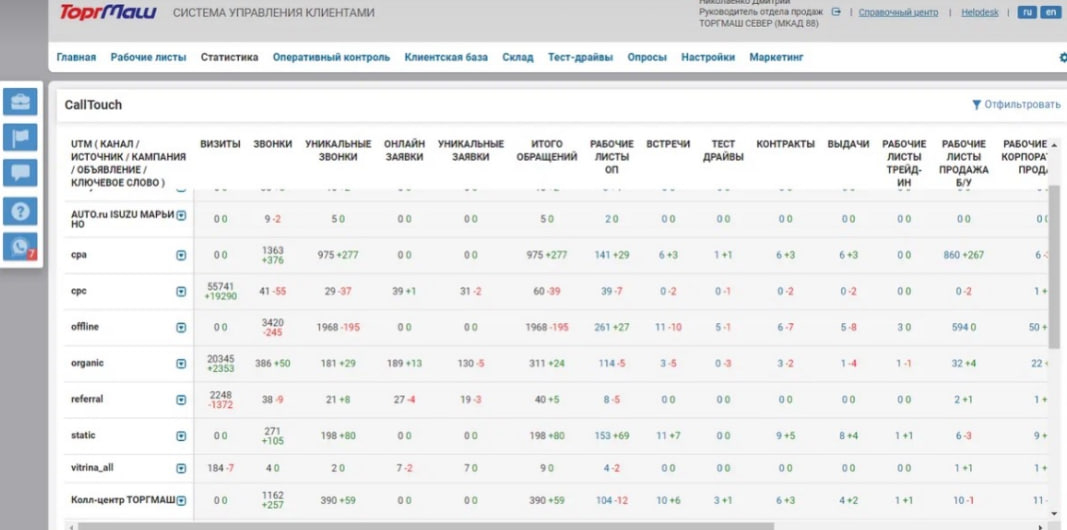1067x530 pixels.
Task: Expand the offline row
Action: (181, 327)
